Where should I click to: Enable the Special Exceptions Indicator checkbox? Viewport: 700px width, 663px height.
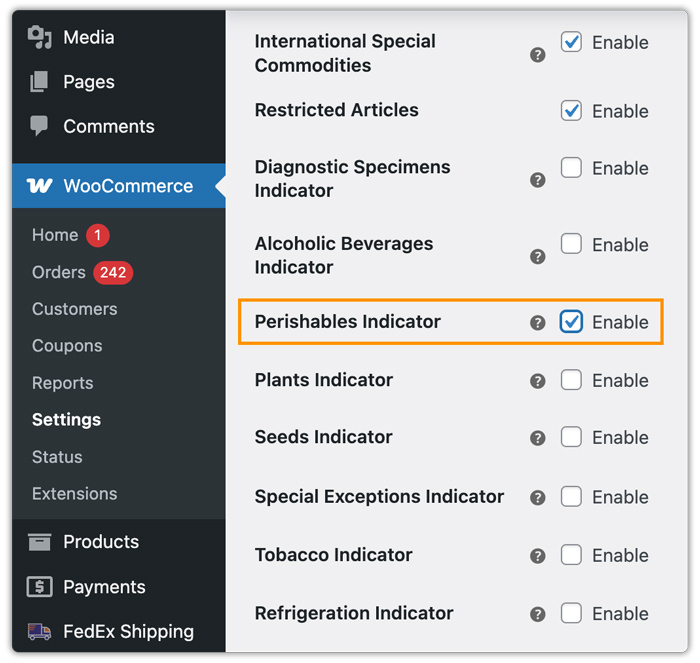(x=571, y=496)
